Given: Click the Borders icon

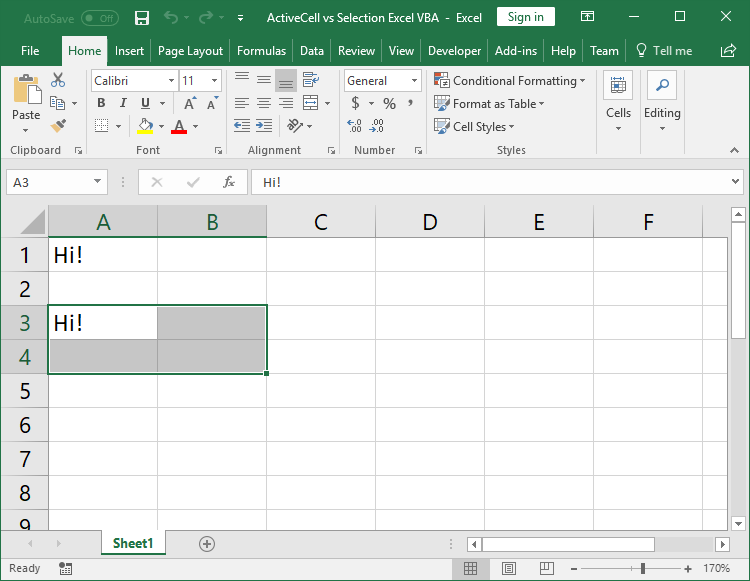Looking at the screenshot, I should point(101,126).
